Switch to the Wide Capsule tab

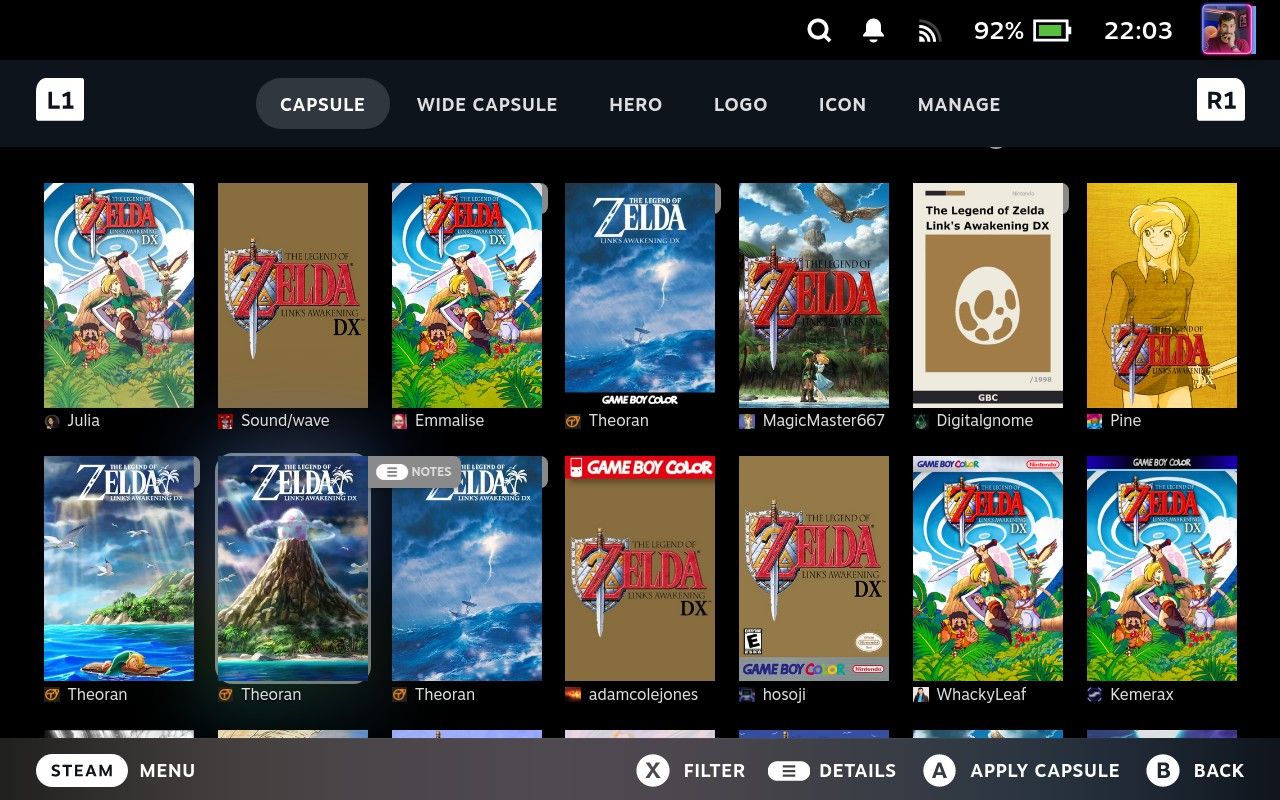(487, 104)
